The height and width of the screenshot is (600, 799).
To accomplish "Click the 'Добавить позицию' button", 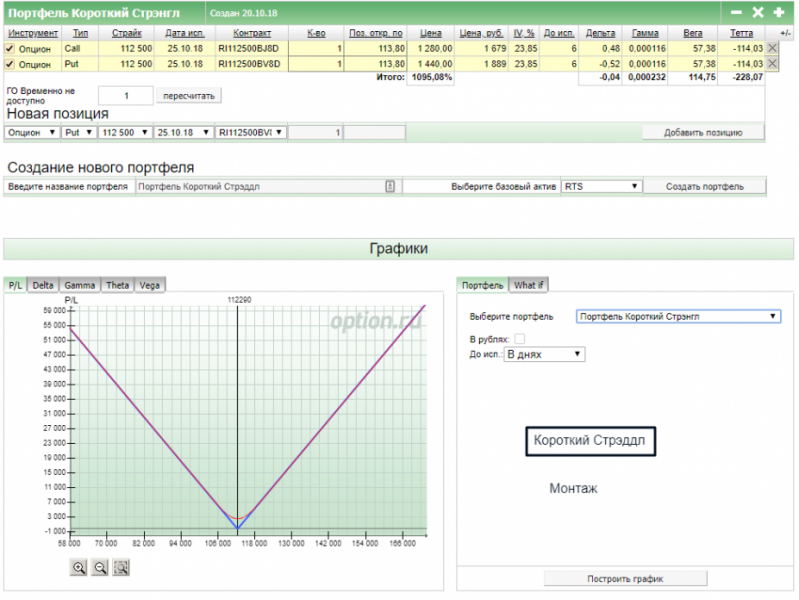I will (x=703, y=133).
